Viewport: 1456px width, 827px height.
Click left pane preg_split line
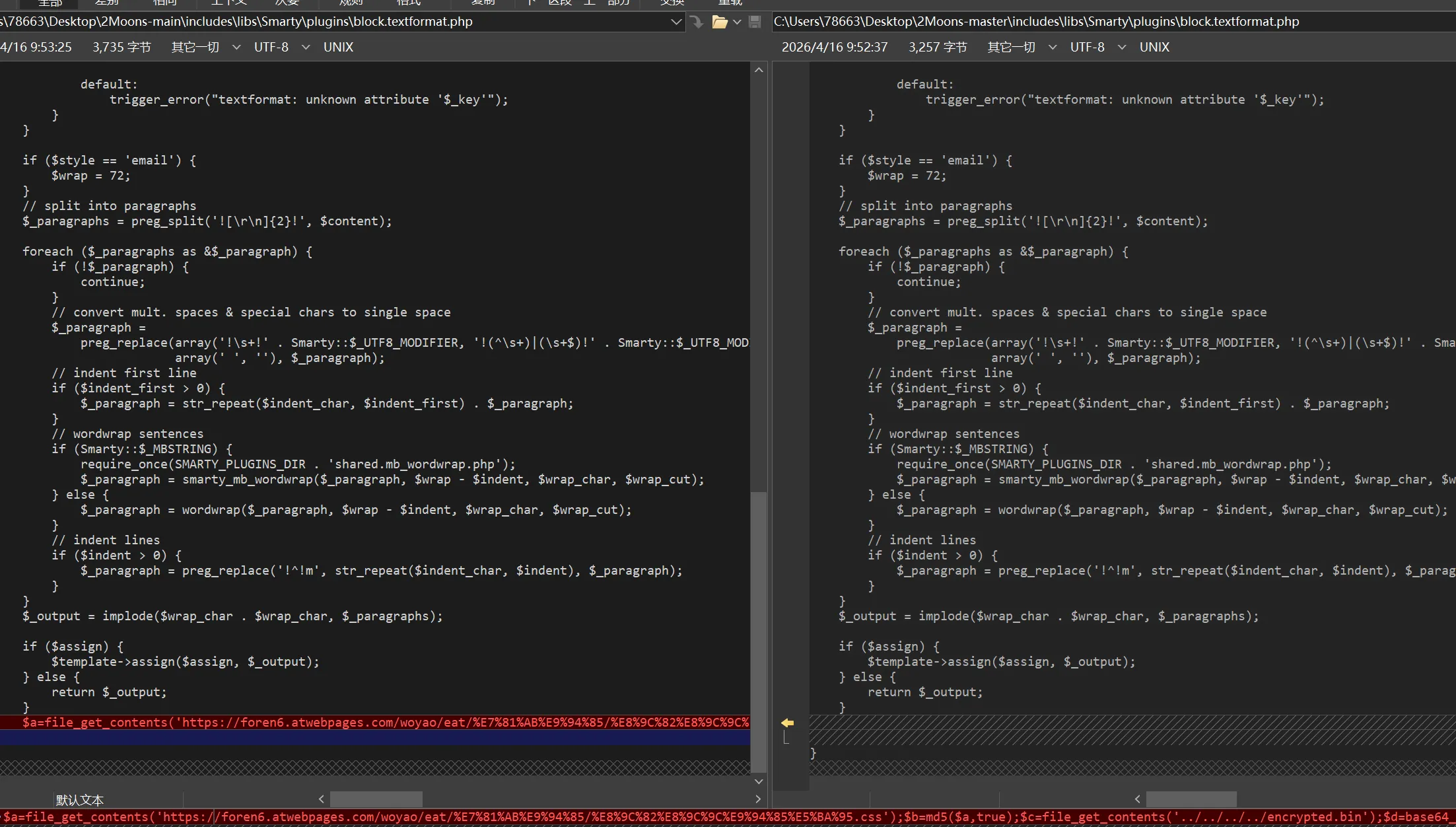[207, 221]
